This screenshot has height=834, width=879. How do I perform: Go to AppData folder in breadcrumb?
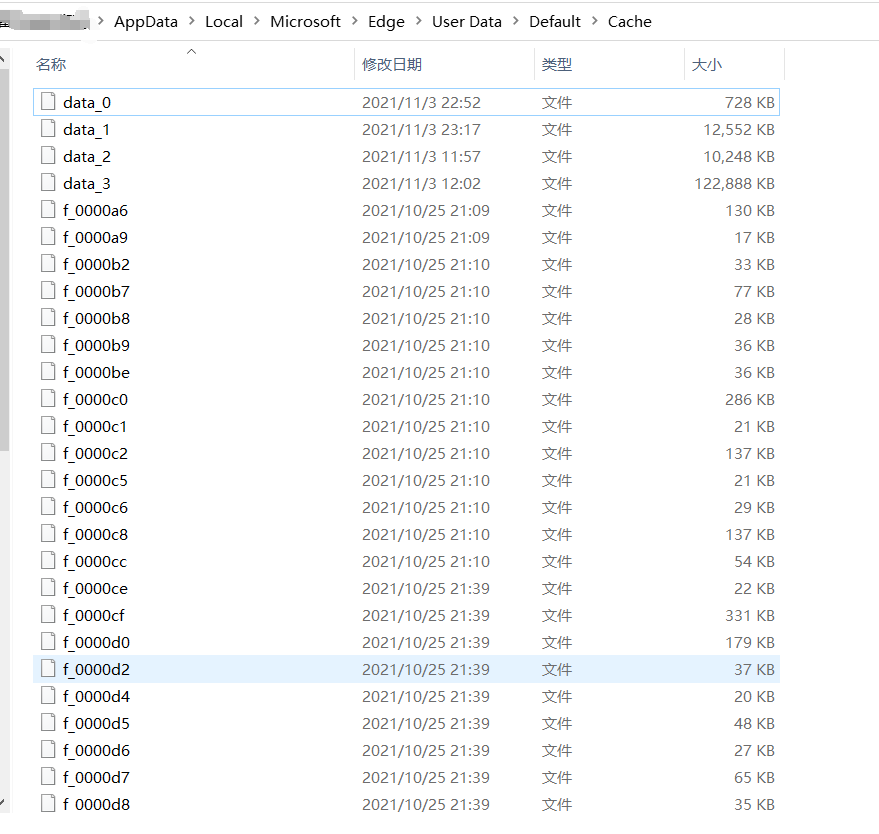tap(146, 22)
